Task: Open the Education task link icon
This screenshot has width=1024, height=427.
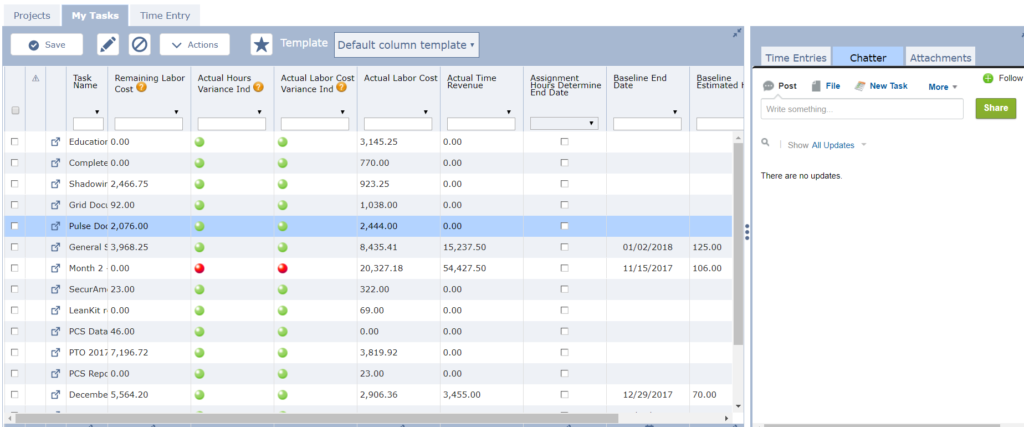Action: pos(56,142)
